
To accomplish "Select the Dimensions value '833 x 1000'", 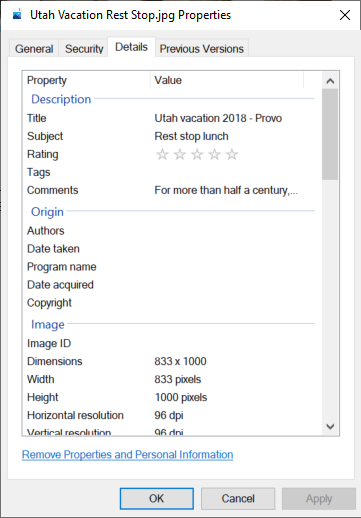I will click(x=180, y=361).
